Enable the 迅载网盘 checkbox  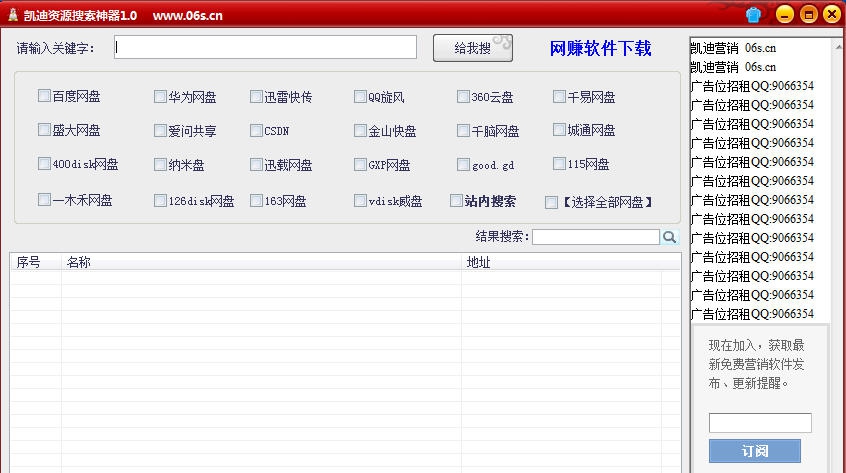[256, 164]
